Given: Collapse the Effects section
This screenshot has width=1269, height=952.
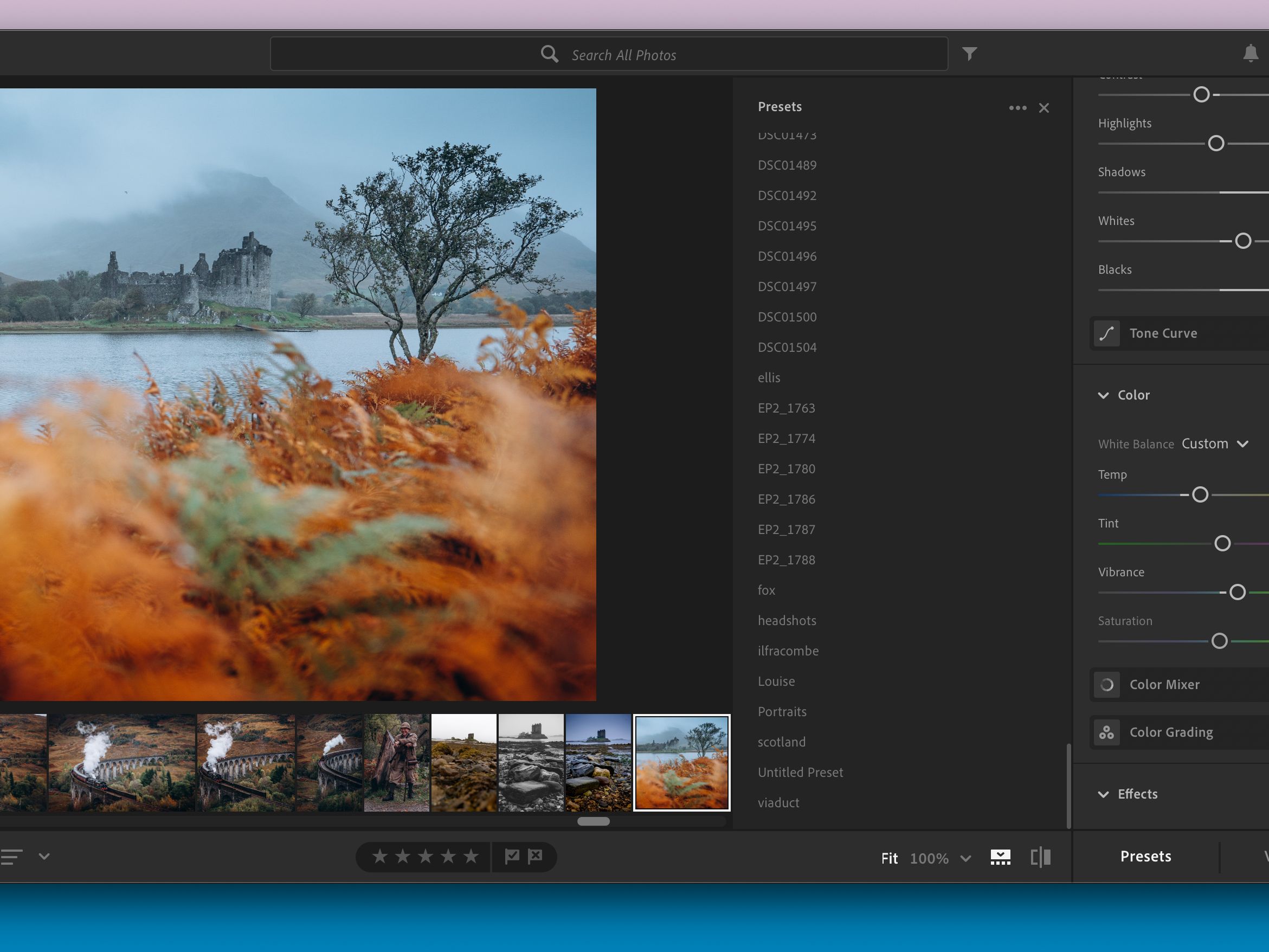Looking at the screenshot, I should tap(1103, 794).
